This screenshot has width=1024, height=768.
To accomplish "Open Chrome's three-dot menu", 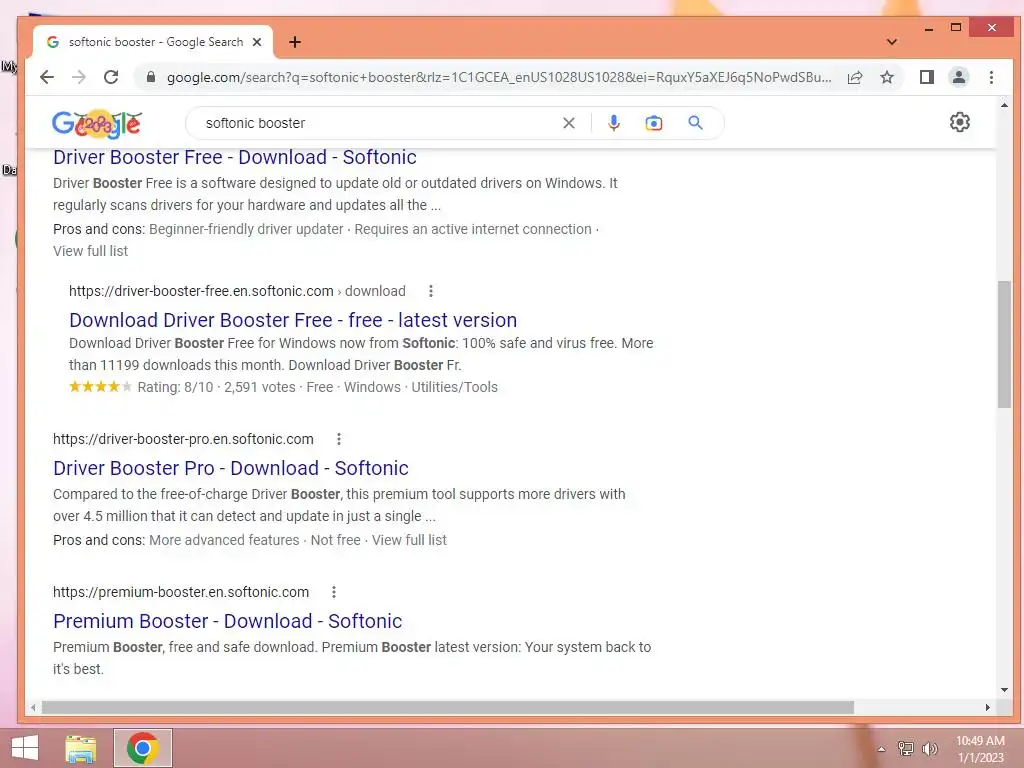I will [991, 77].
